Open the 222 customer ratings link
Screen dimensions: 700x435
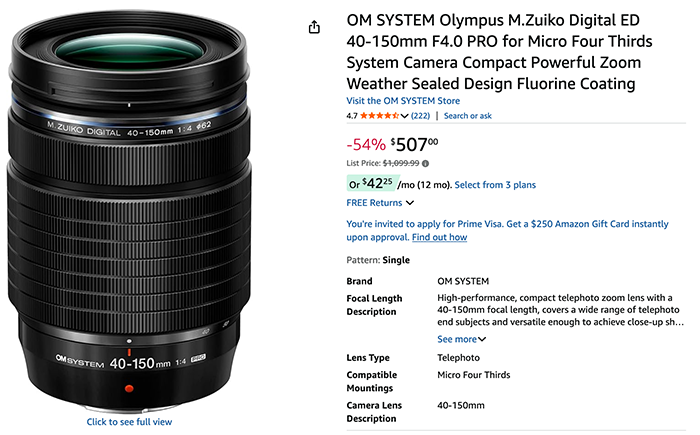point(420,116)
